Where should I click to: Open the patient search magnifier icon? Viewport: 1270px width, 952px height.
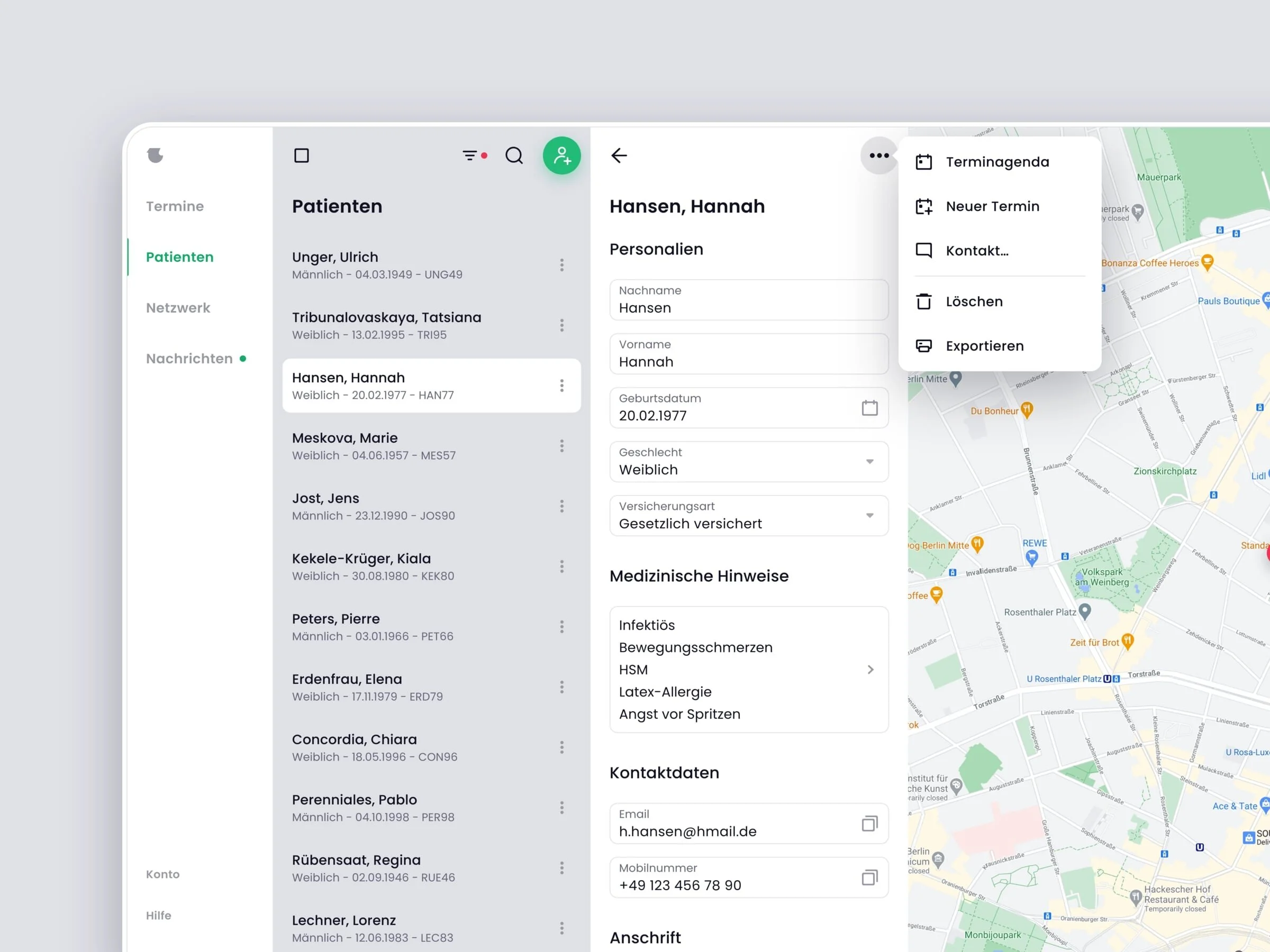[x=514, y=155]
